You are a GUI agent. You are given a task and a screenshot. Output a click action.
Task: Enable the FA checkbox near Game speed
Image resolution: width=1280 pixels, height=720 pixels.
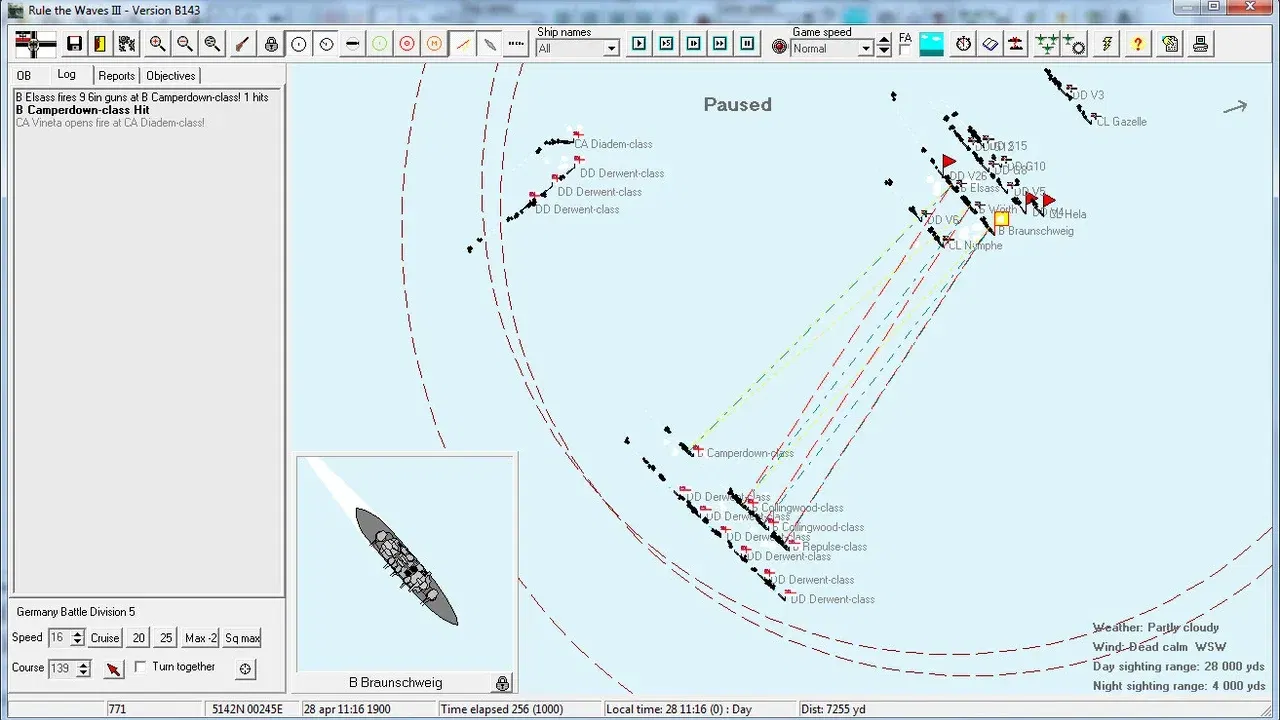(x=903, y=49)
